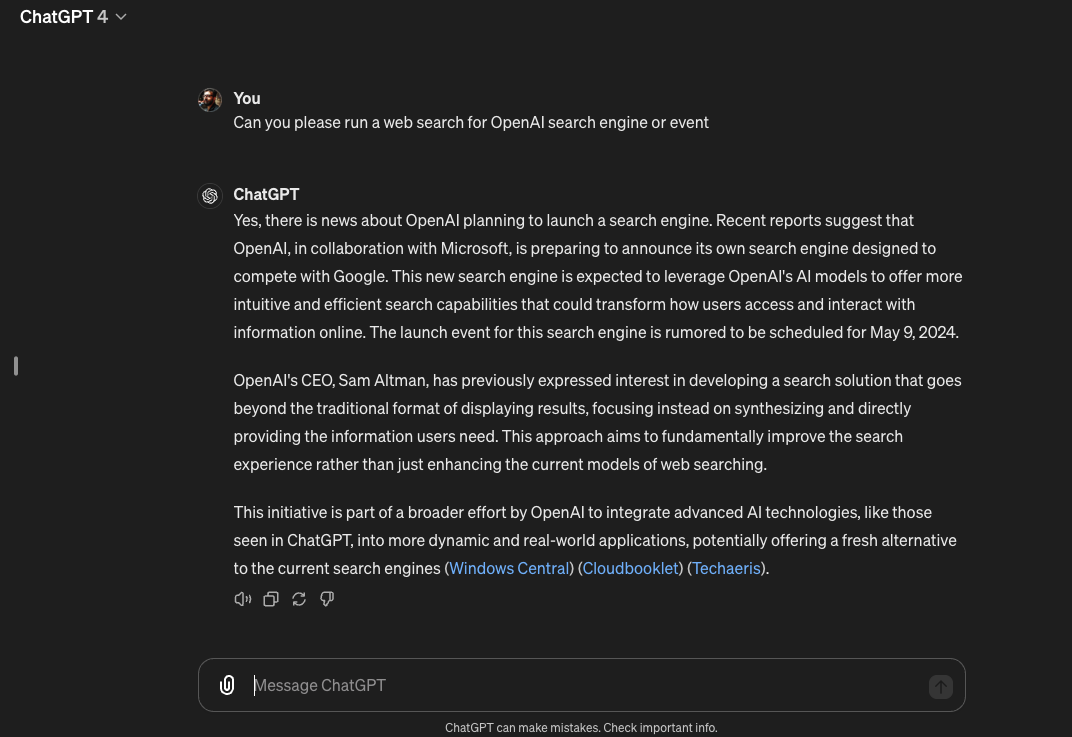Open the Windows Central source link

509,568
